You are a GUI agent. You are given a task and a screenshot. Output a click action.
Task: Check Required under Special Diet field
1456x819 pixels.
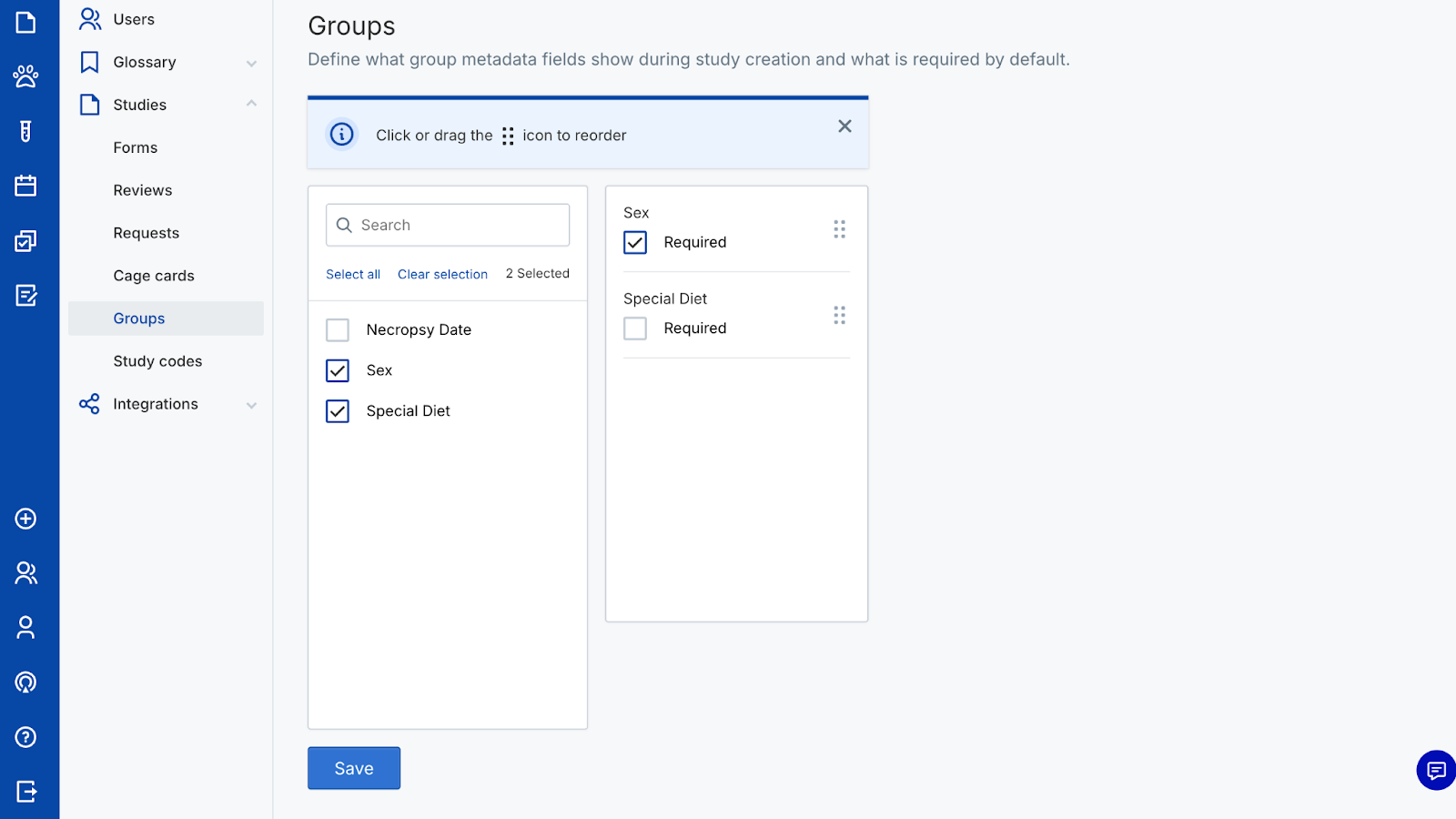(x=635, y=329)
